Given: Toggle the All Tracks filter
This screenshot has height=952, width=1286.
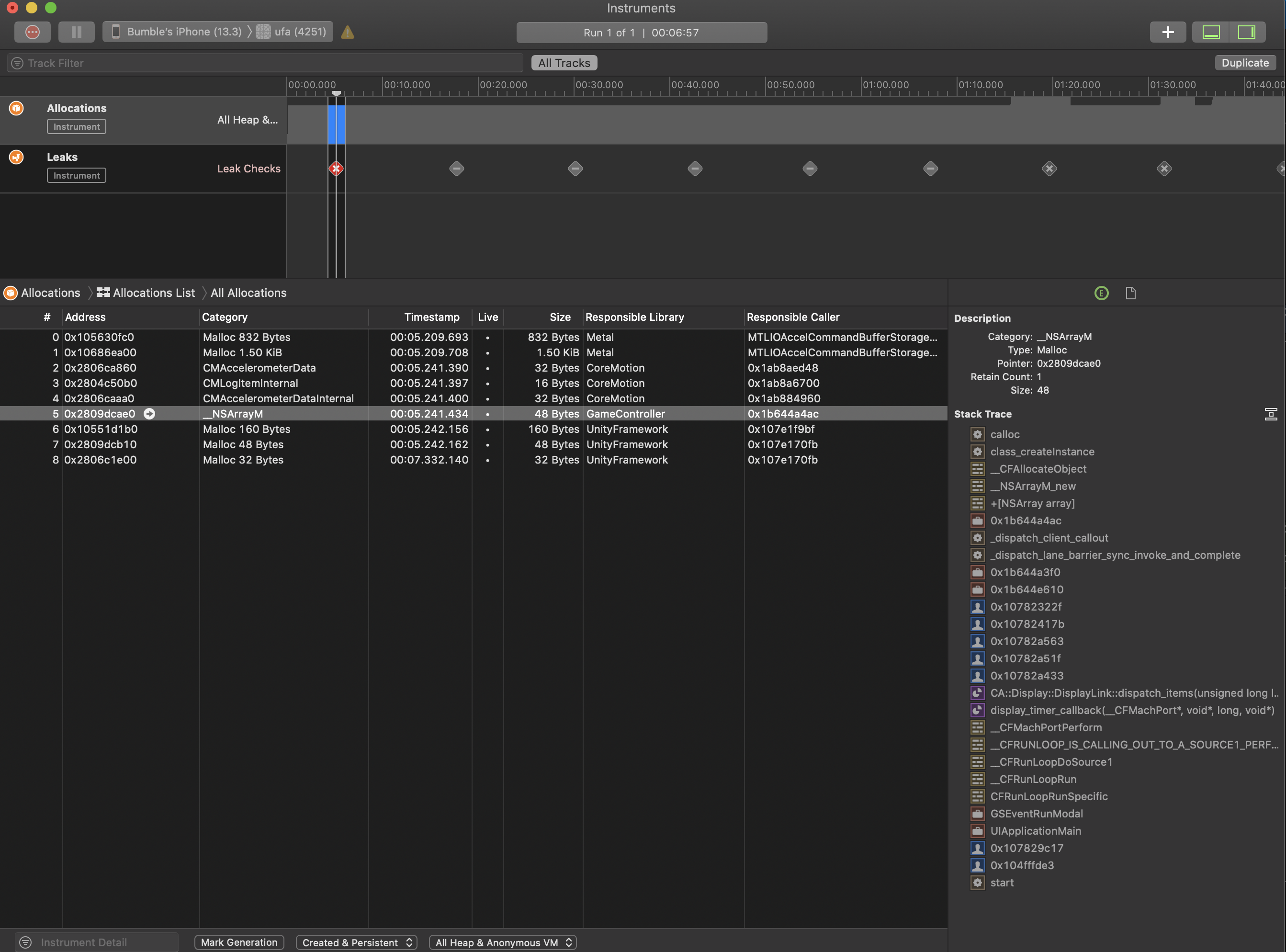Looking at the screenshot, I should coord(564,62).
